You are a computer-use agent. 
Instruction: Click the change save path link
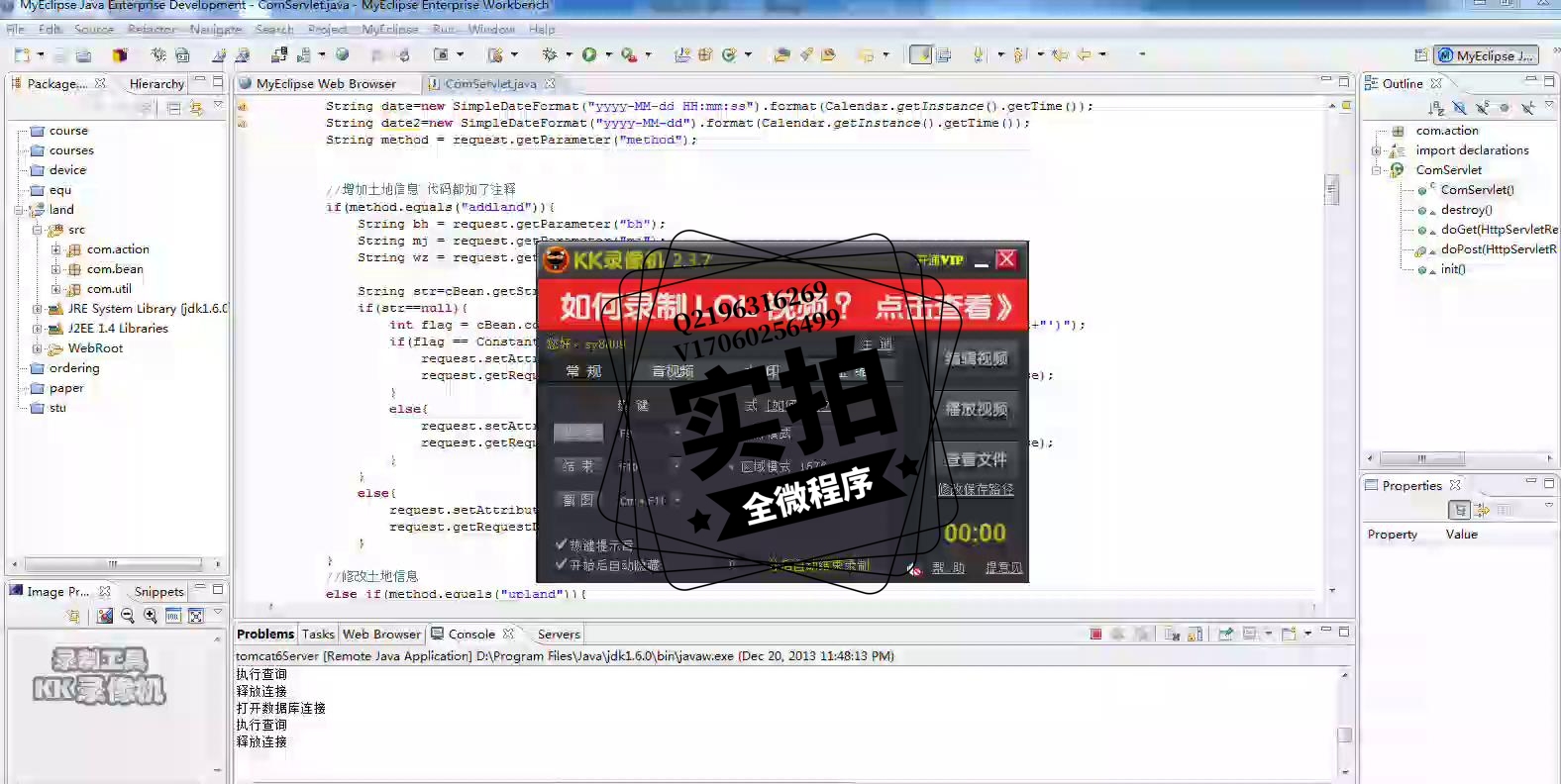click(x=976, y=489)
